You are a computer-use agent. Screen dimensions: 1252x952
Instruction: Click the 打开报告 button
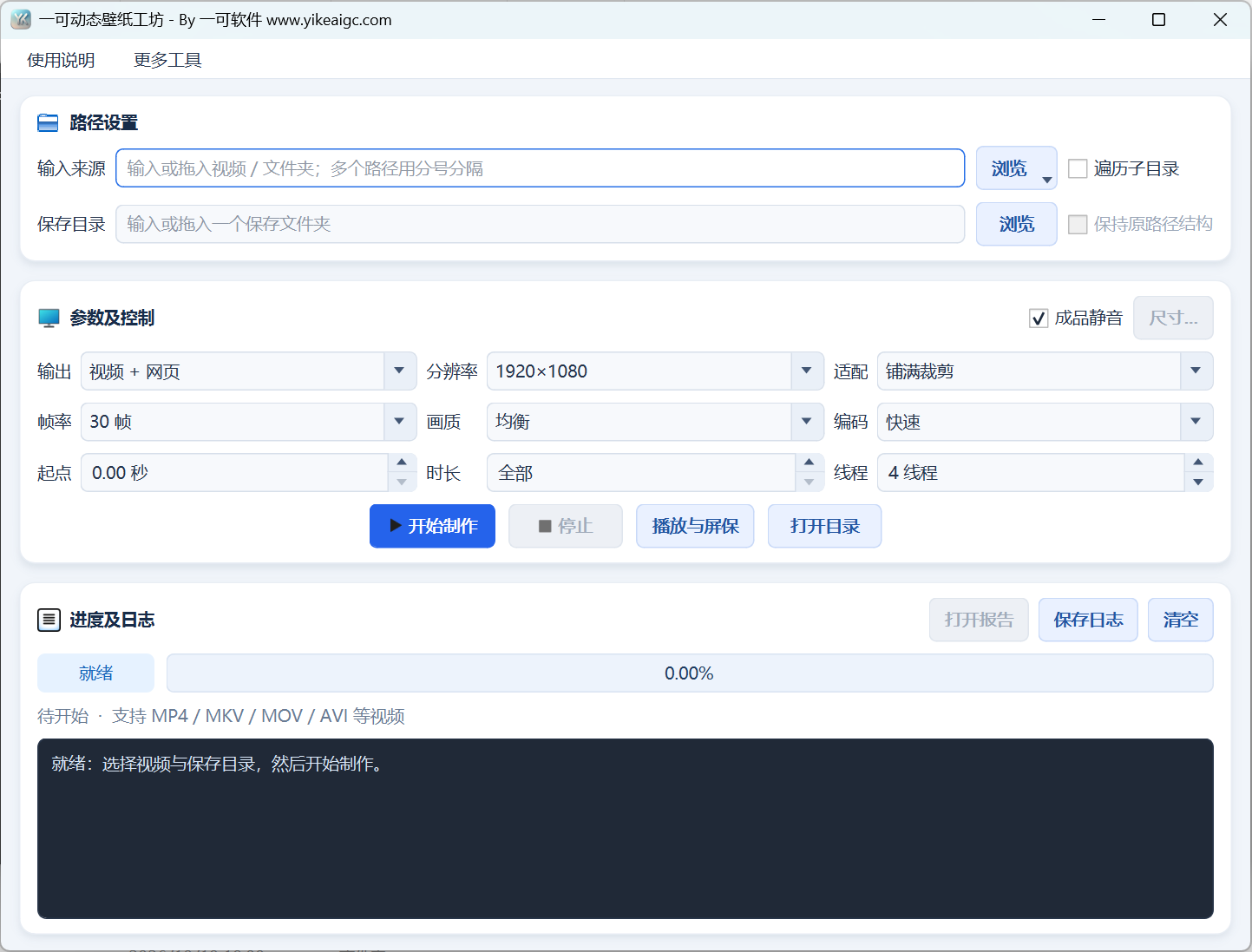(979, 620)
